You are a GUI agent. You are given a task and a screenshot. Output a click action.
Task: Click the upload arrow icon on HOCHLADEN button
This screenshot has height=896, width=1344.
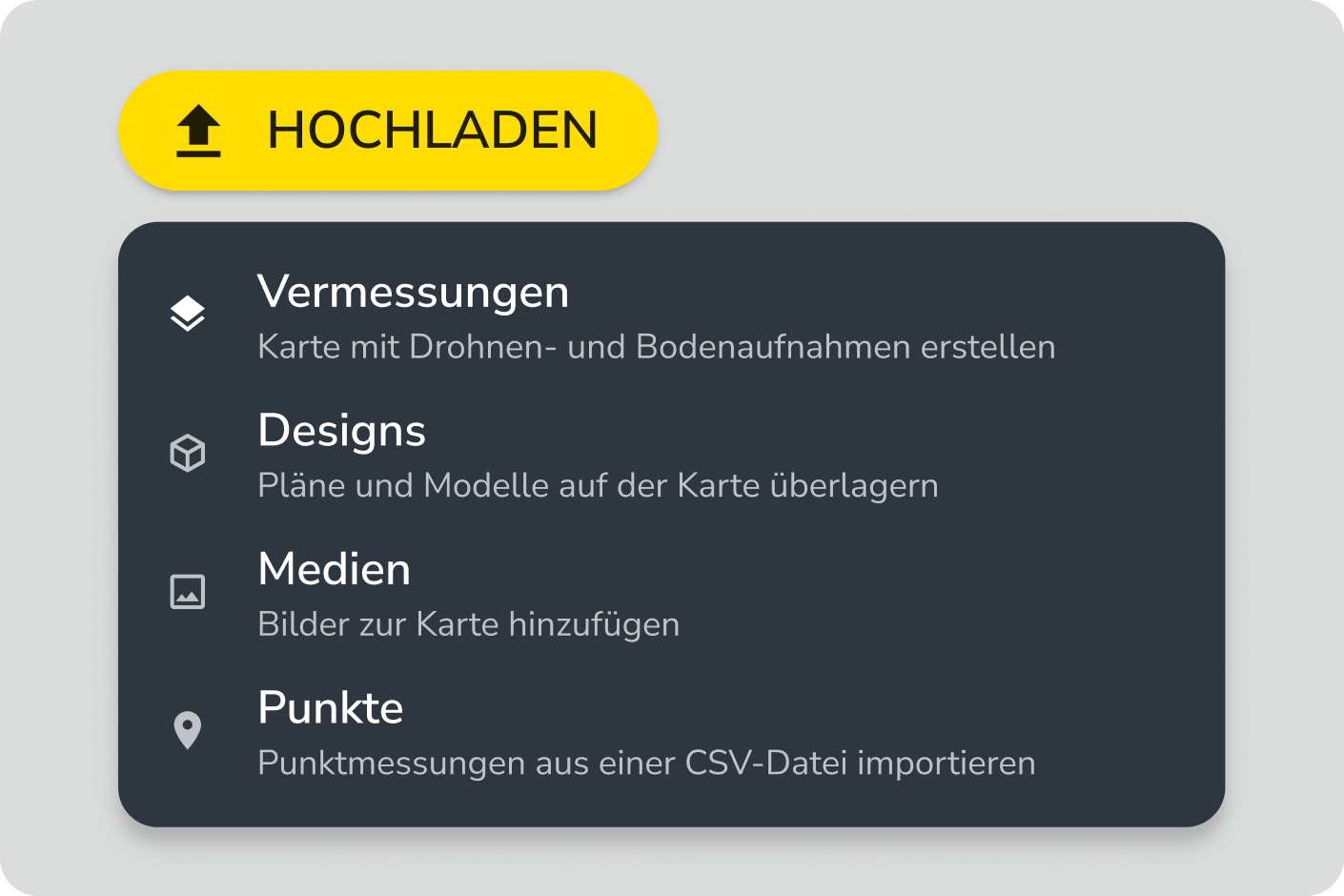[x=197, y=131]
